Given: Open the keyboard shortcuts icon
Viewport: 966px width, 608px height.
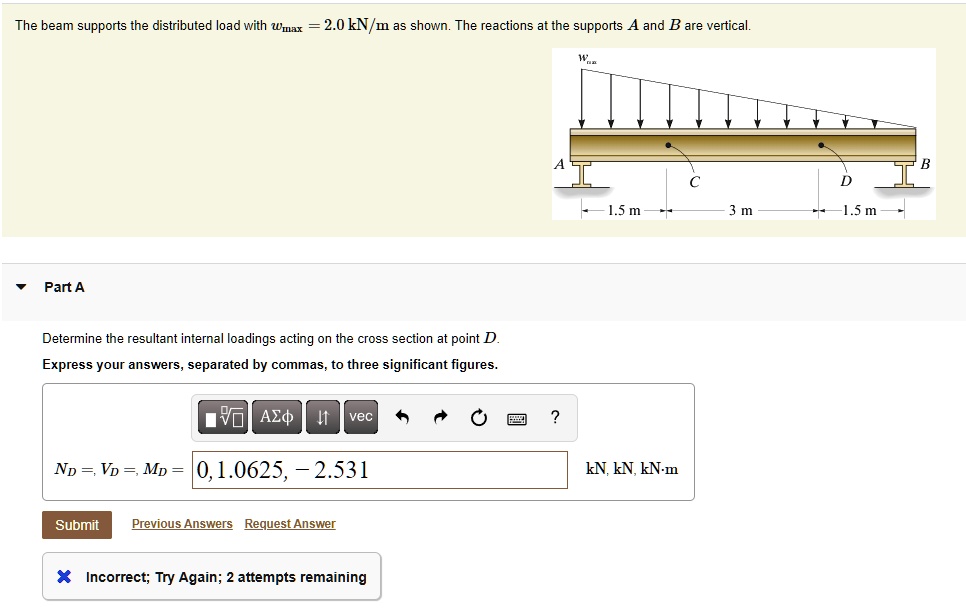Looking at the screenshot, I should click(x=517, y=417).
